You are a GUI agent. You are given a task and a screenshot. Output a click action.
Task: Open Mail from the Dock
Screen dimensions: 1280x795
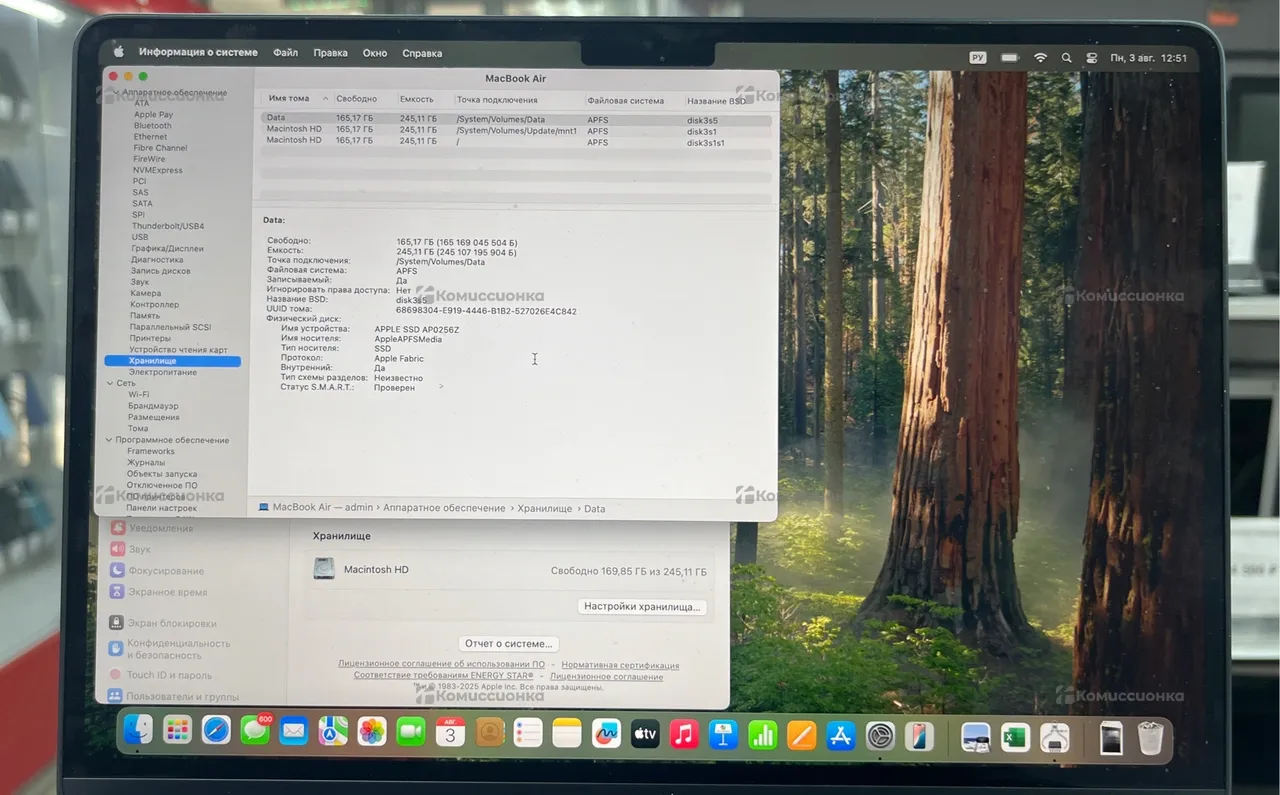pyautogui.click(x=293, y=732)
